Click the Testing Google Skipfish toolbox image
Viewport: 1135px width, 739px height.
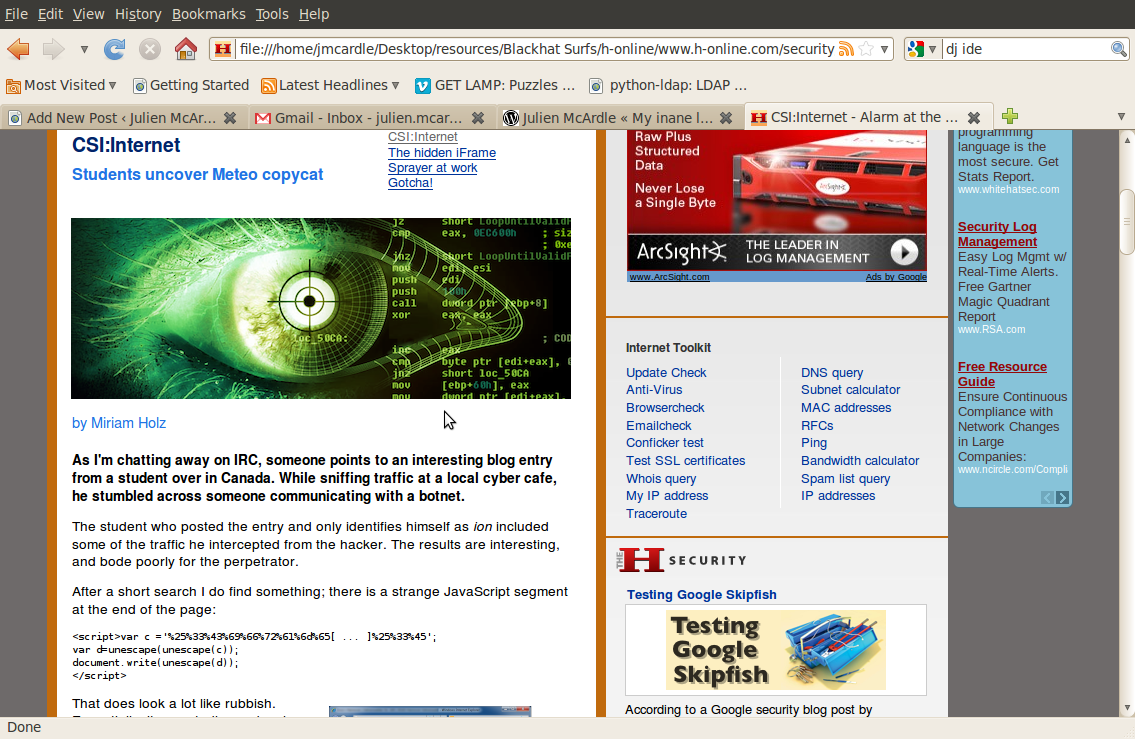776,650
